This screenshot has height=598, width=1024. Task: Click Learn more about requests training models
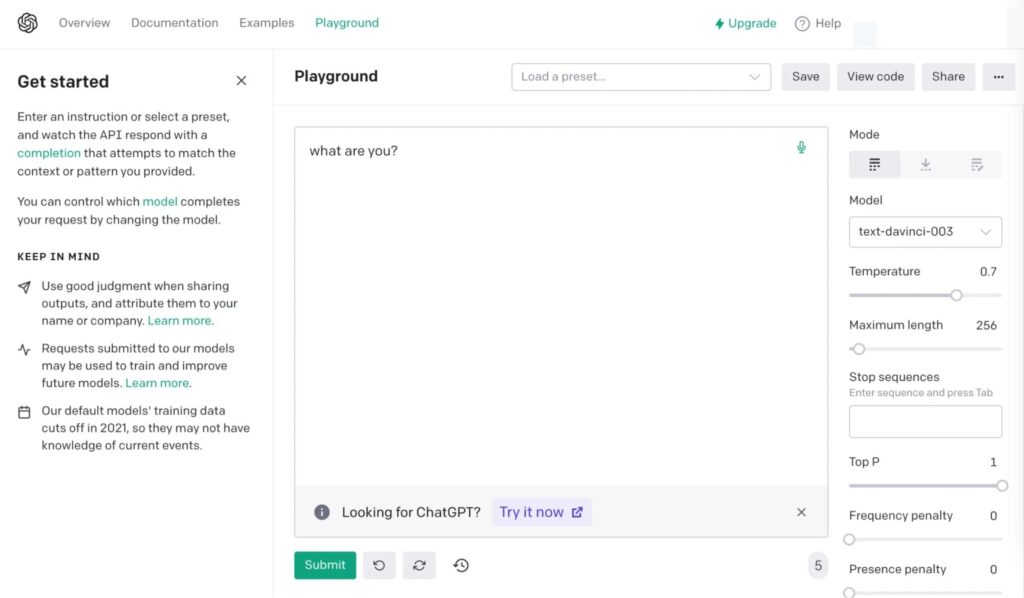157,383
